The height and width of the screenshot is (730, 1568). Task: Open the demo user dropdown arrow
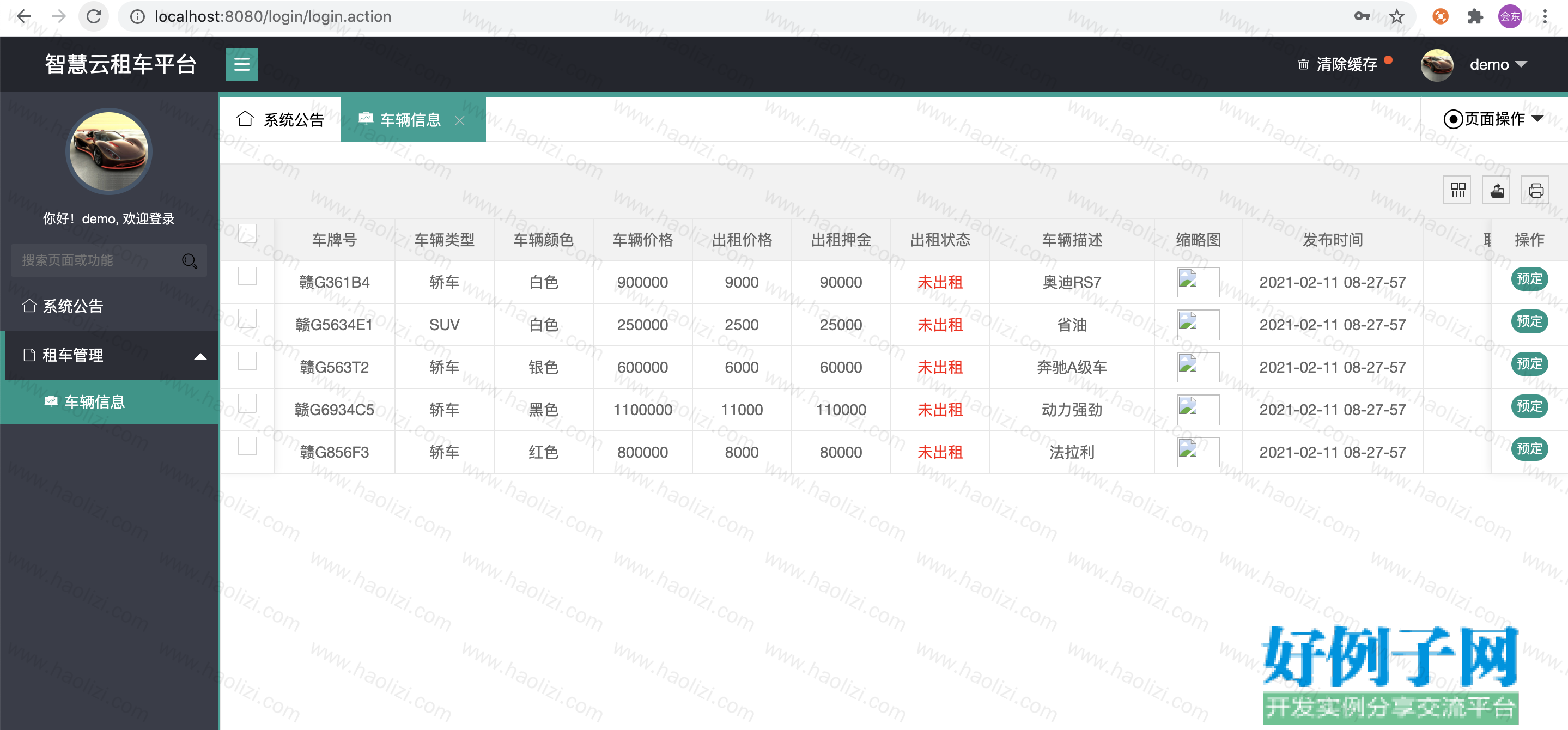pos(1521,64)
